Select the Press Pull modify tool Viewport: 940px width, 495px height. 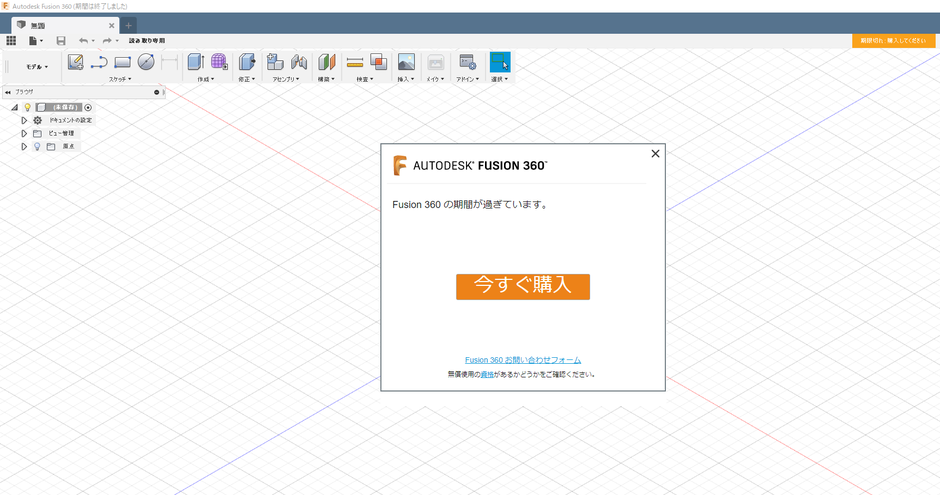pos(246,62)
